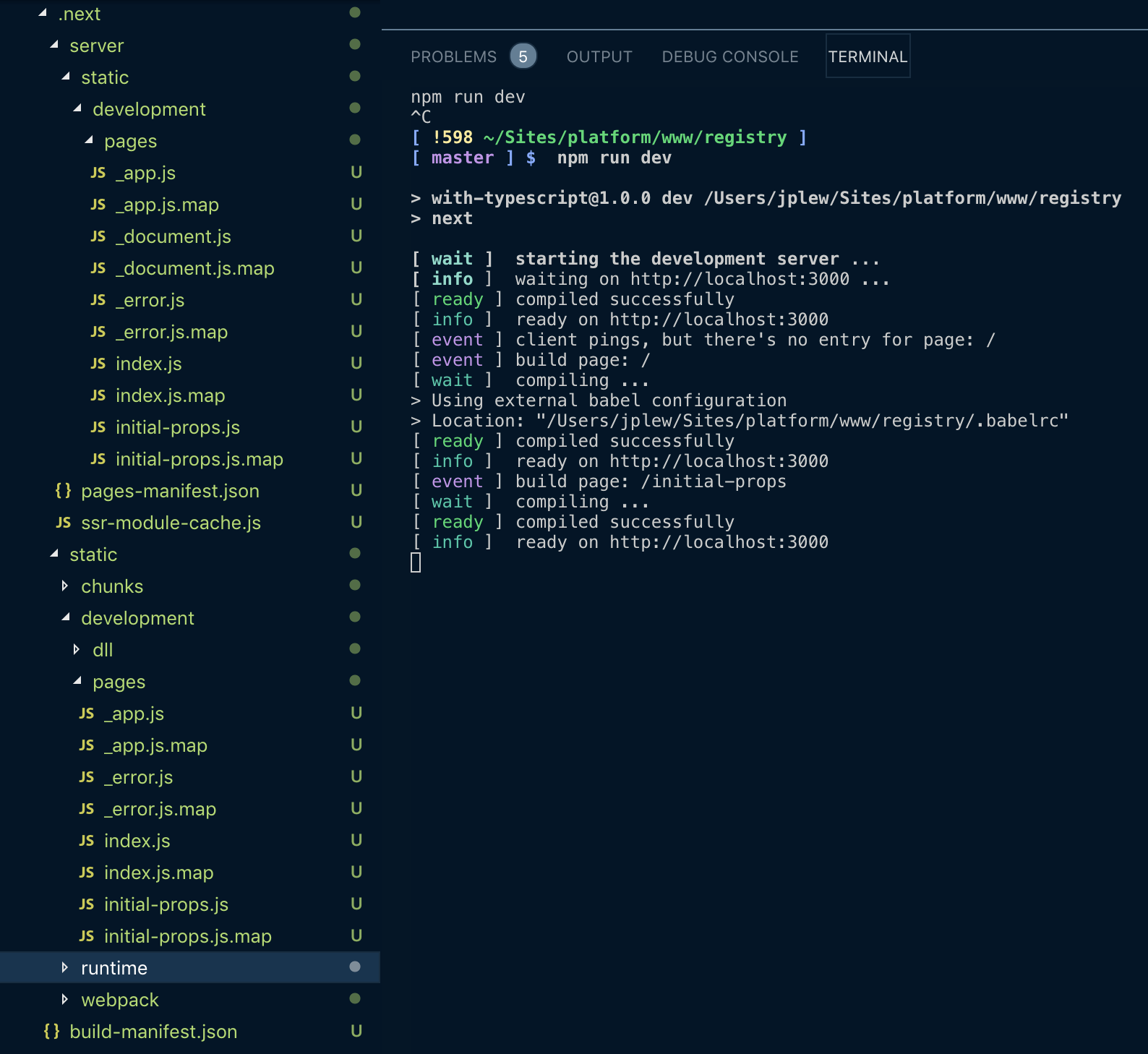This screenshot has height=1054, width=1148.
Task: Click 'client pings, but there's no entry' line
Action: (x=755, y=340)
